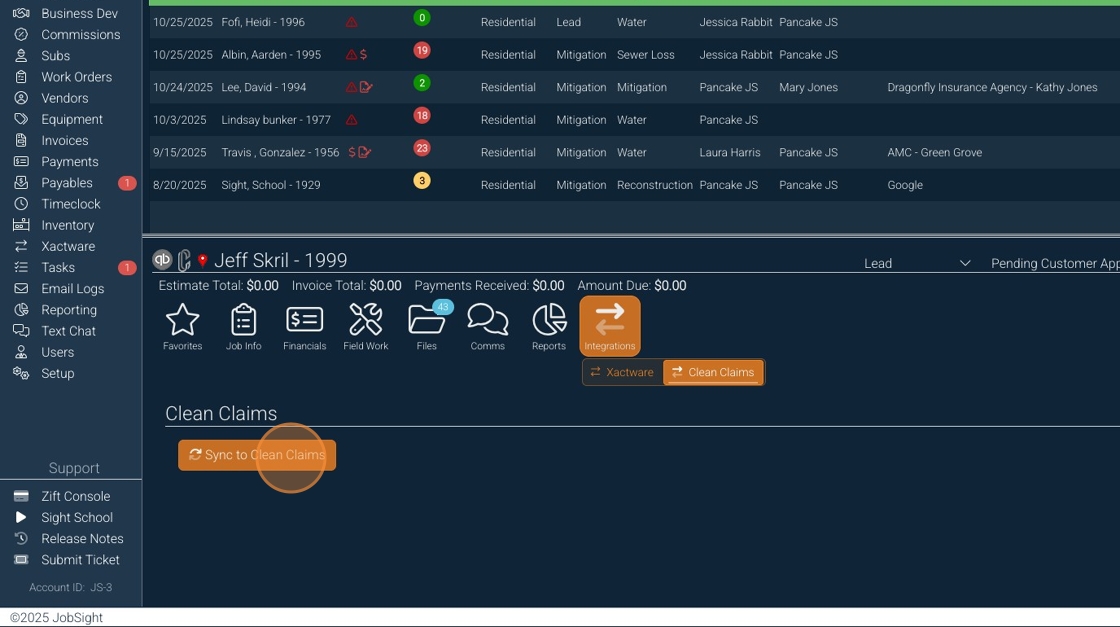Switch to the Xactware integration tab
This screenshot has height=627, width=1120.
pyautogui.click(x=622, y=372)
